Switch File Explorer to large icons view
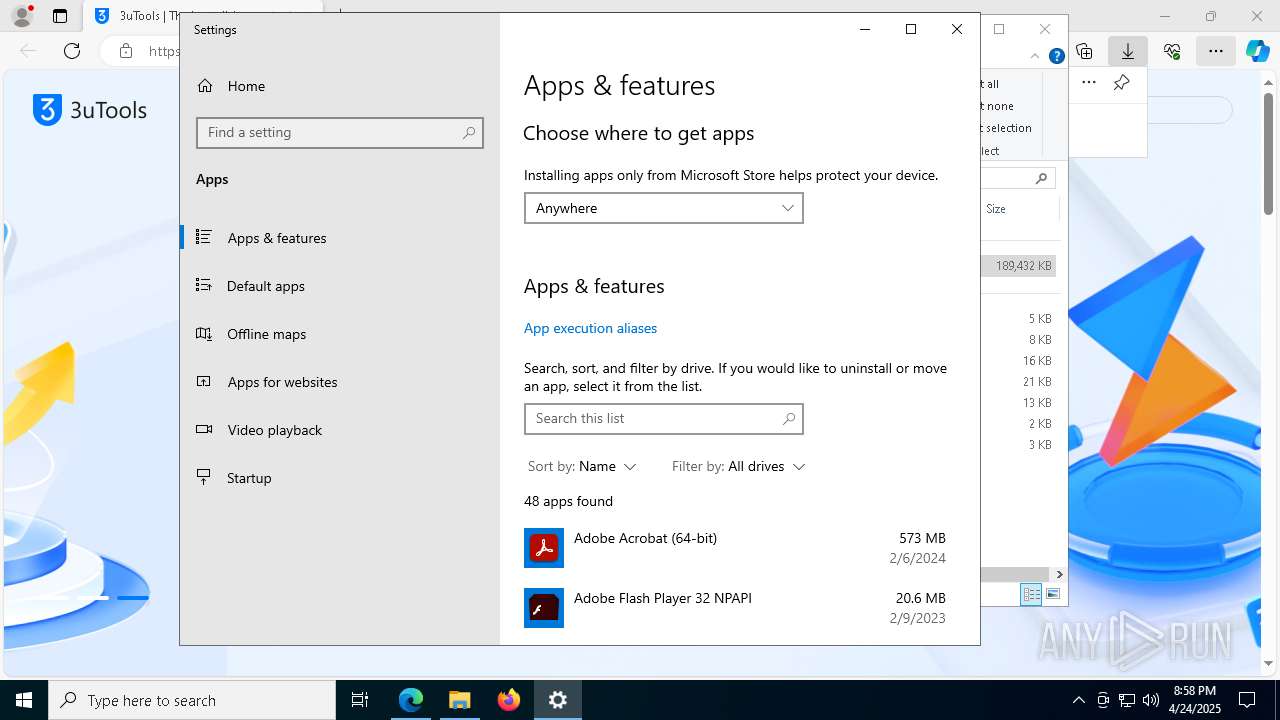 1052,594
